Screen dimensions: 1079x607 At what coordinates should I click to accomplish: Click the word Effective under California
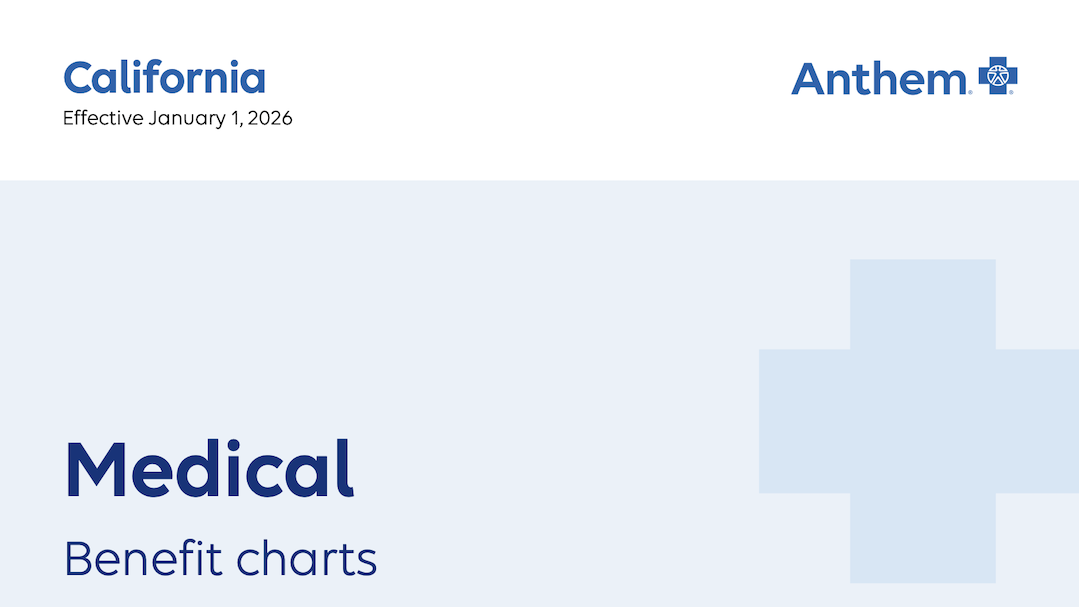[x=103, y=118]
